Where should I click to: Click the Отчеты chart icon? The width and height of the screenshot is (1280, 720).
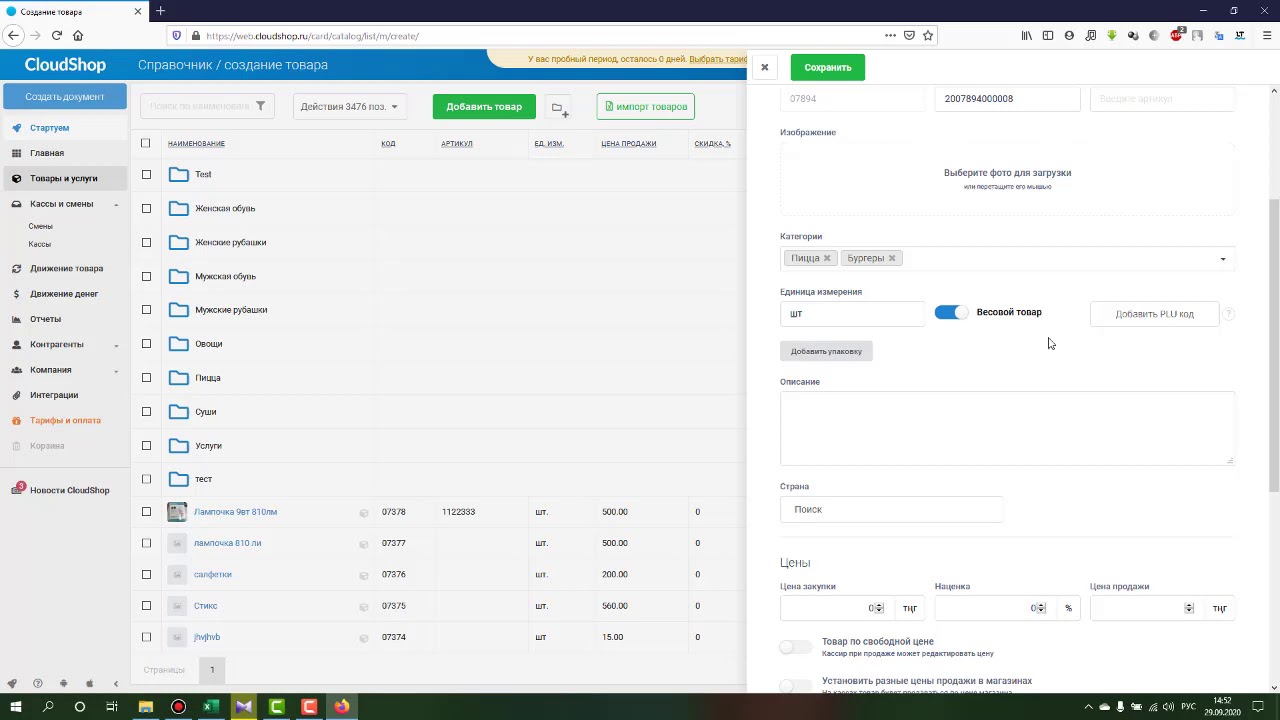click(x=16, y=319)
